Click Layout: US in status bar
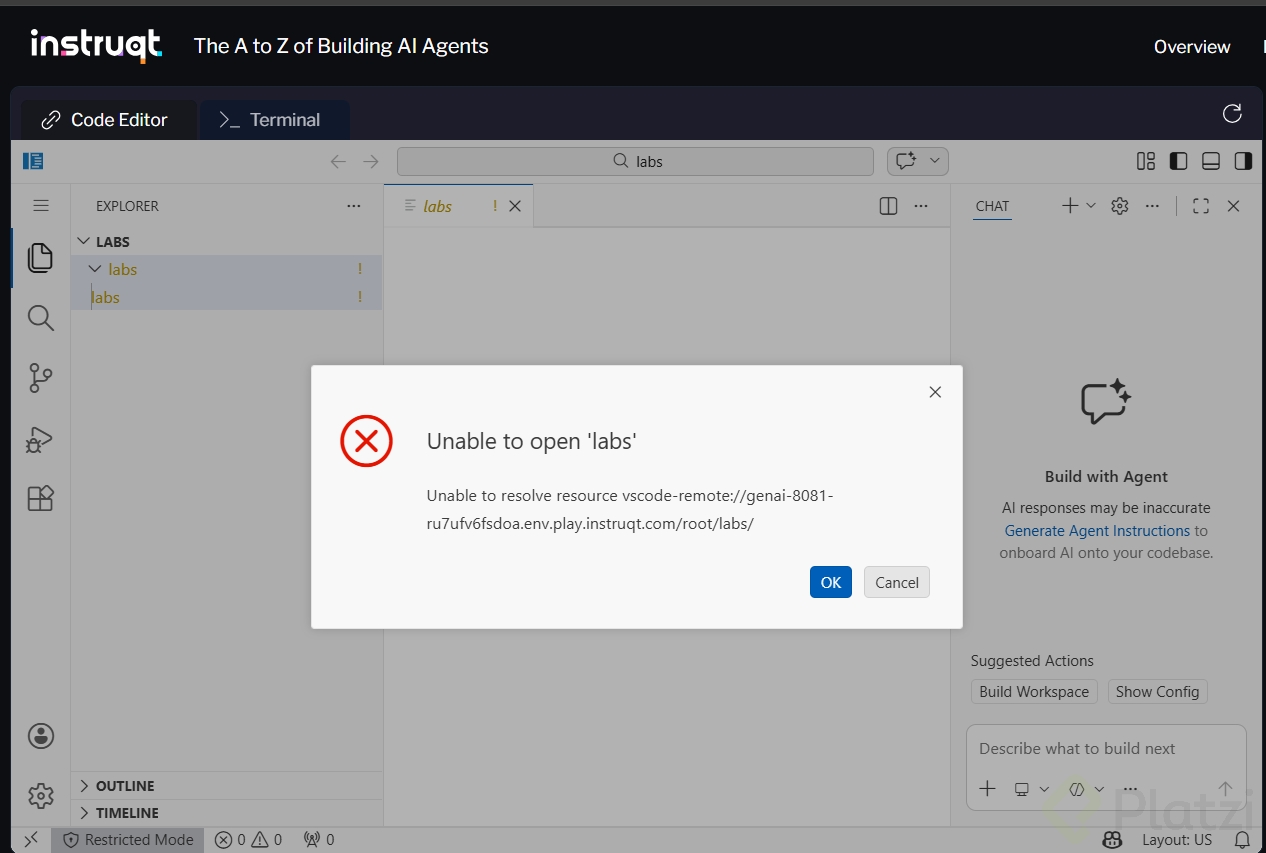 tap(1177, 840)
